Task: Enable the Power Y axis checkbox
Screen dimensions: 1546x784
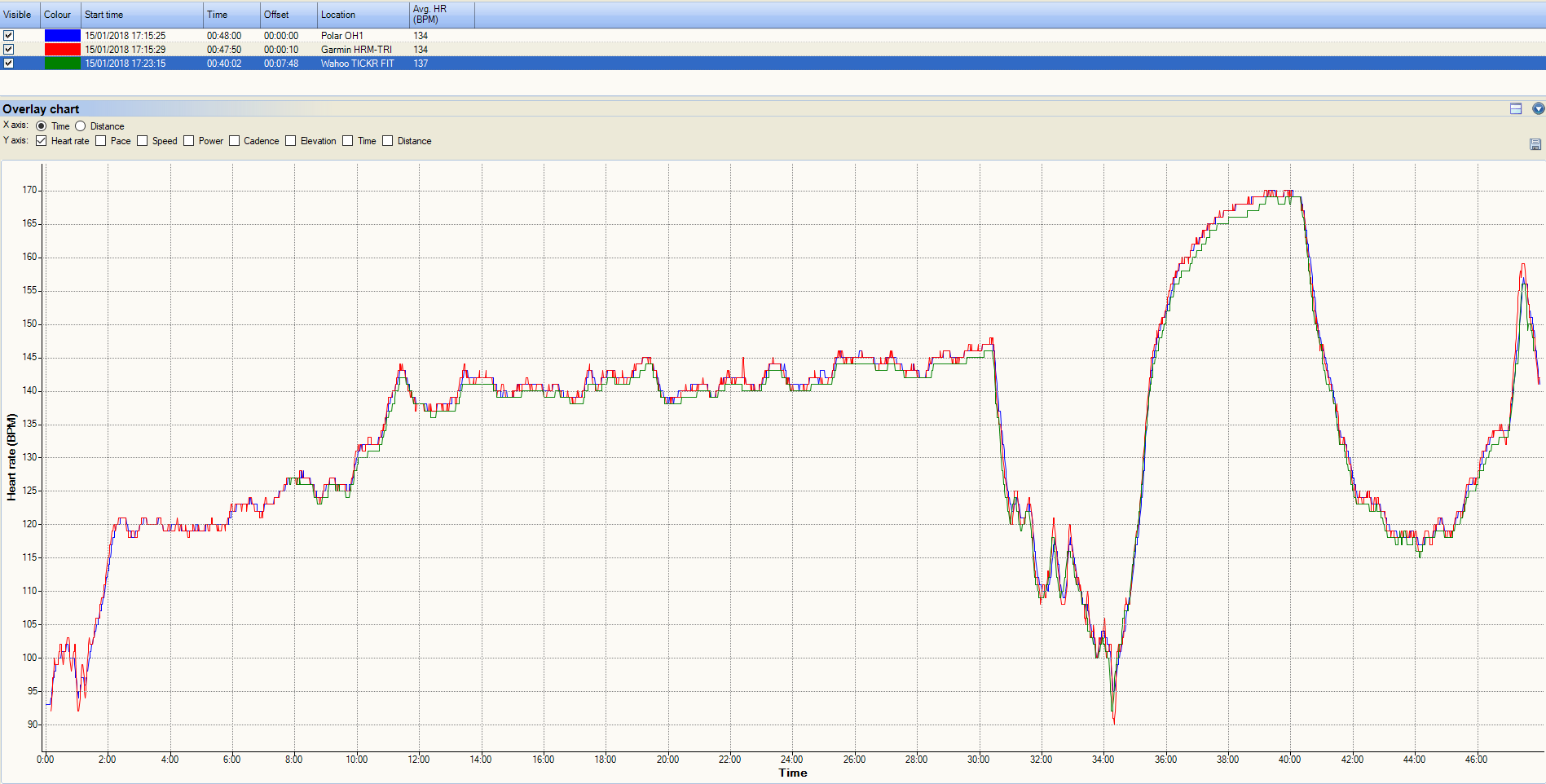Action: point(189,141)
